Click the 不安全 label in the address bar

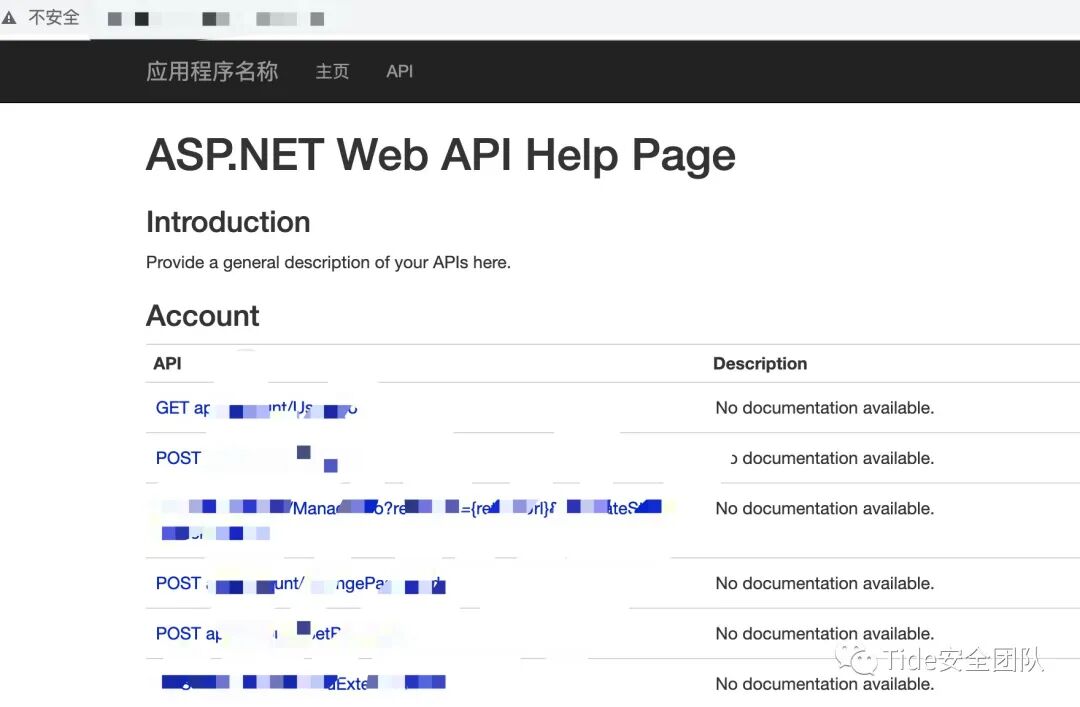[54, 17]
